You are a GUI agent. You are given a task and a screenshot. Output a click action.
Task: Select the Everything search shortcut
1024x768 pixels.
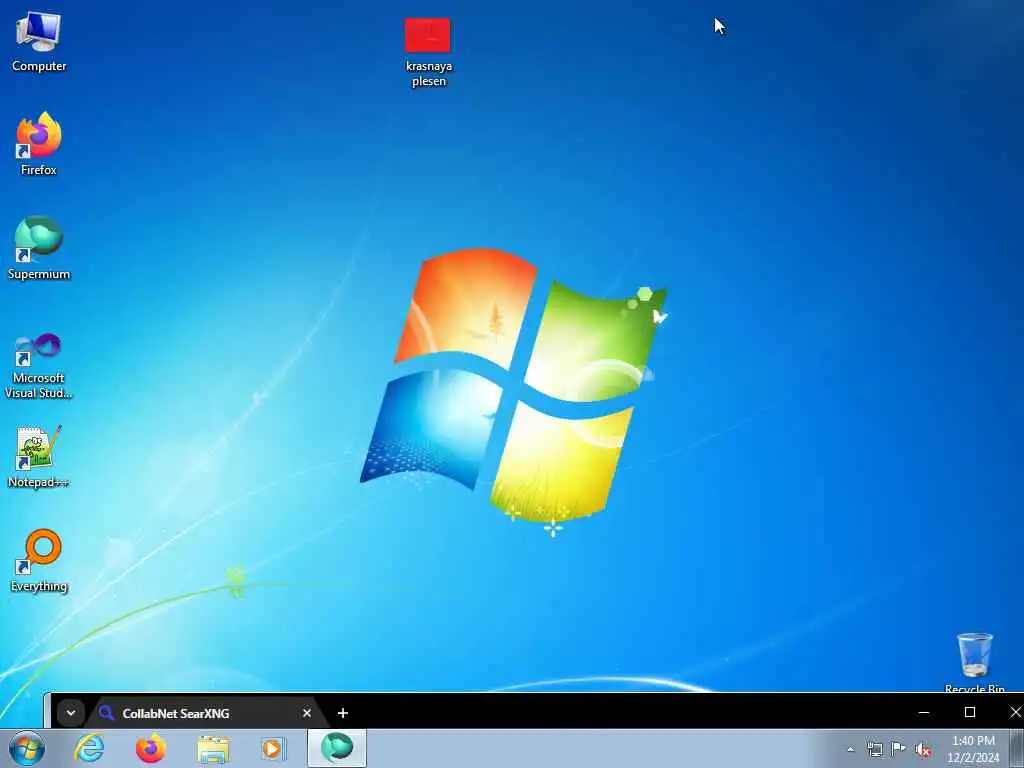coord(39,560)
